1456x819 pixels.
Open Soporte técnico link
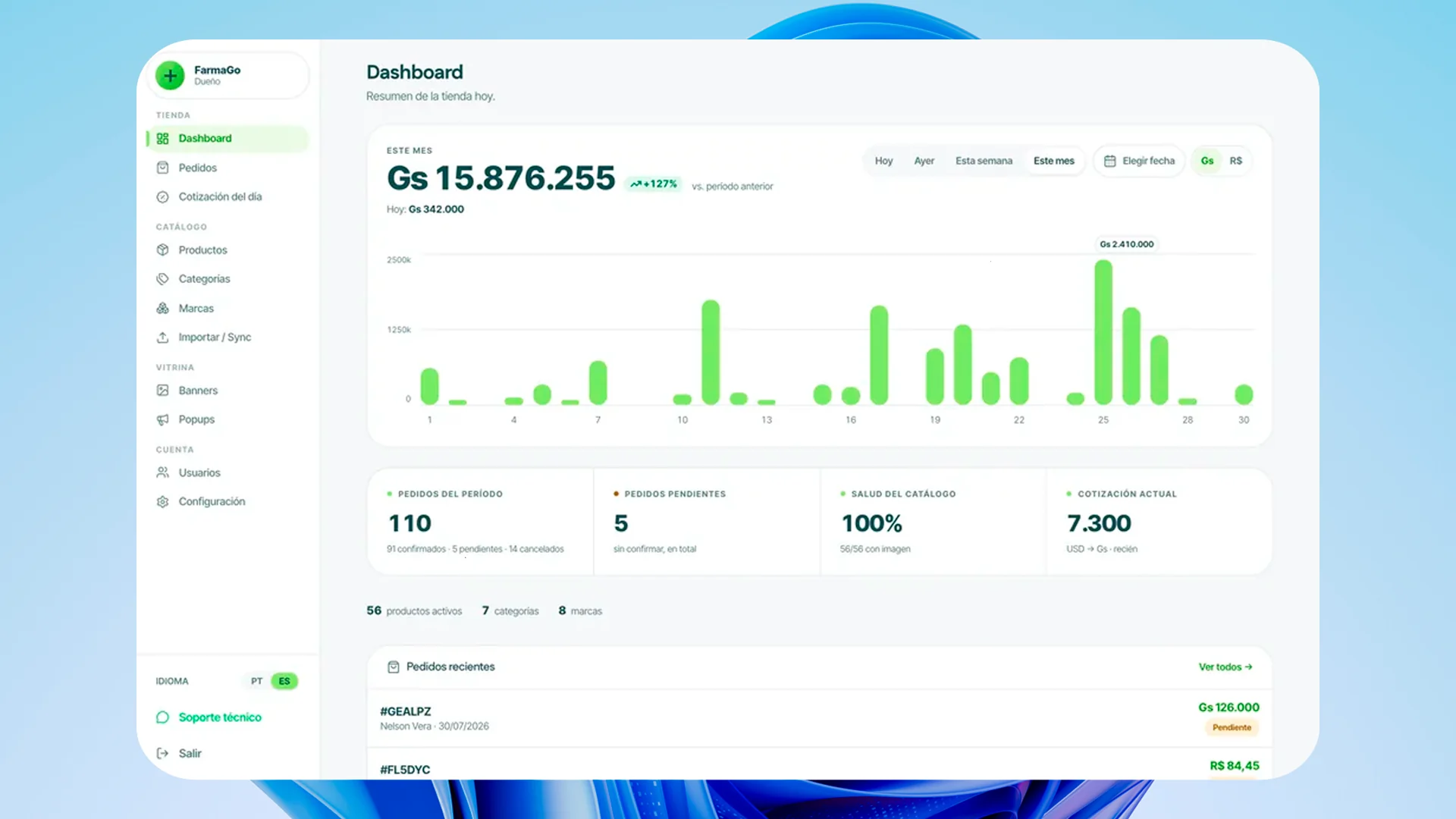coord(220,717)
